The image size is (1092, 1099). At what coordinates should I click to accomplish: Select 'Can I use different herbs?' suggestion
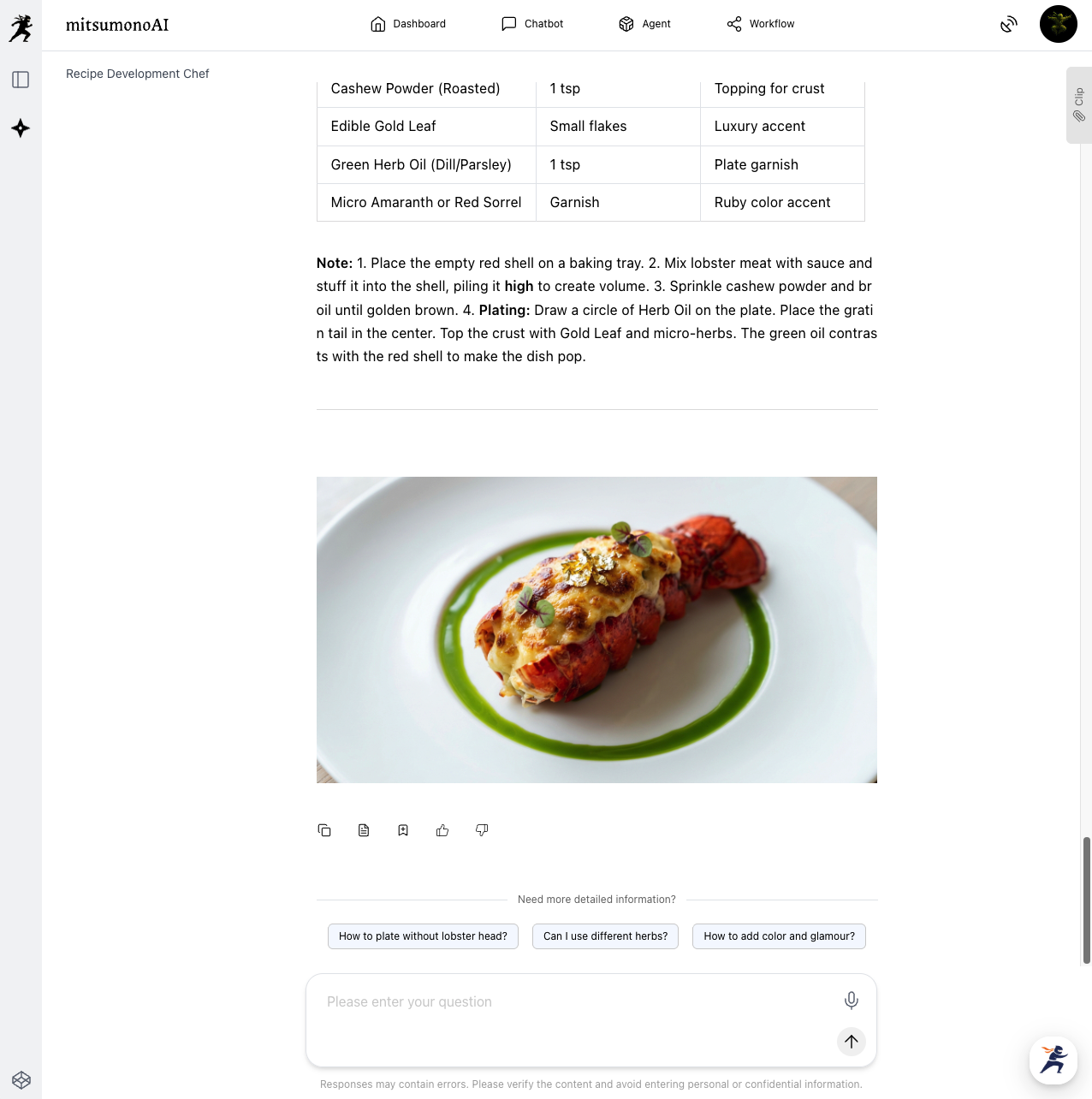(605, 936)
